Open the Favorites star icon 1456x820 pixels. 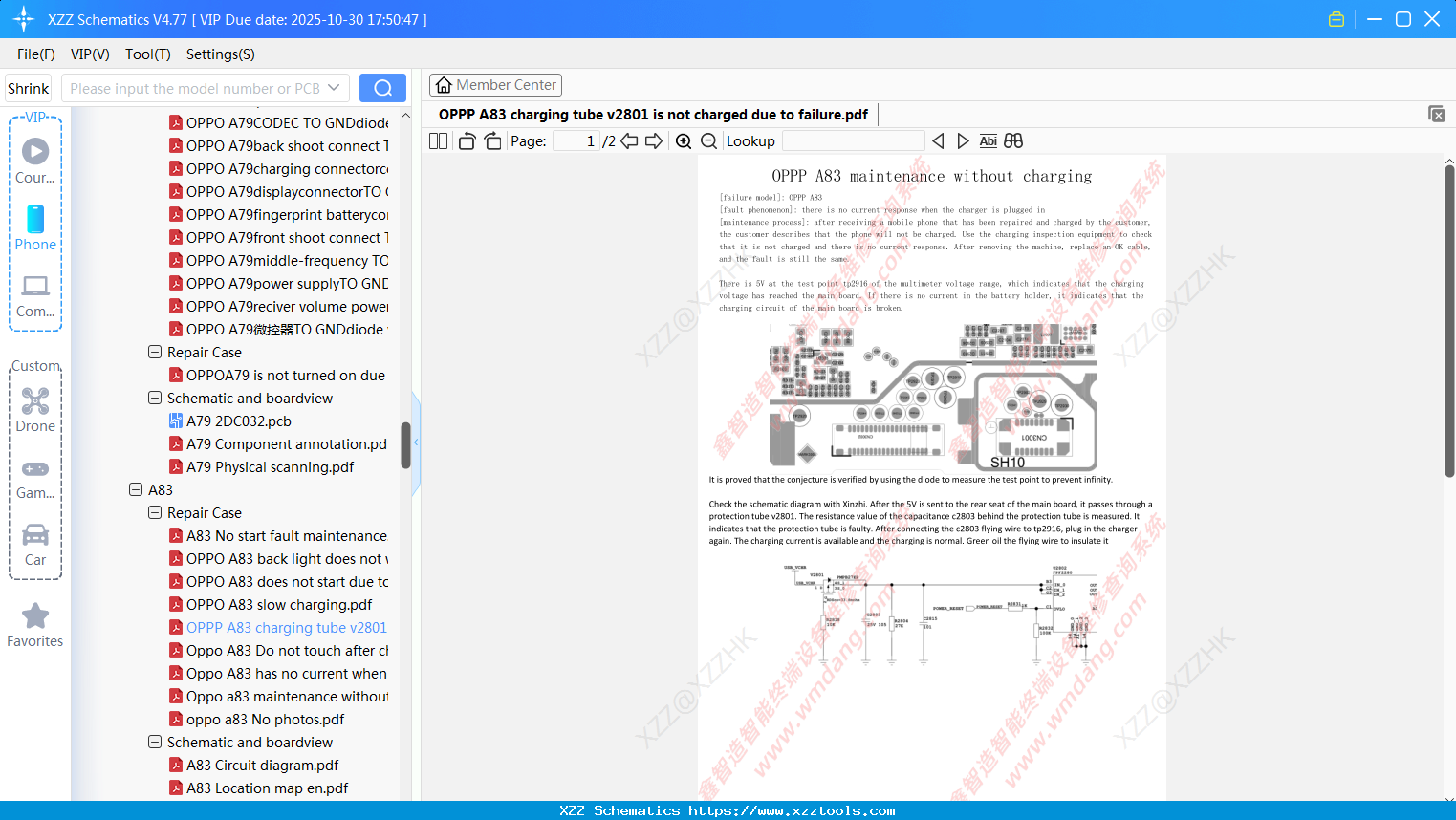(x=35, y=625)
